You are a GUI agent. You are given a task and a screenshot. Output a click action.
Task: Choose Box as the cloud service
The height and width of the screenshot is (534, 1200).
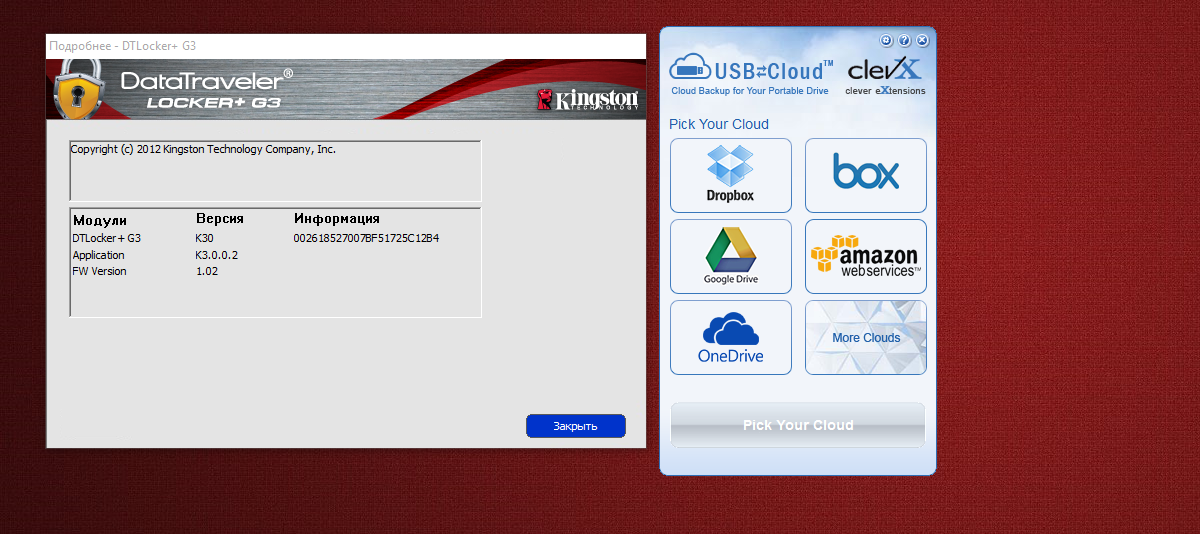click(x=866, y=175)
